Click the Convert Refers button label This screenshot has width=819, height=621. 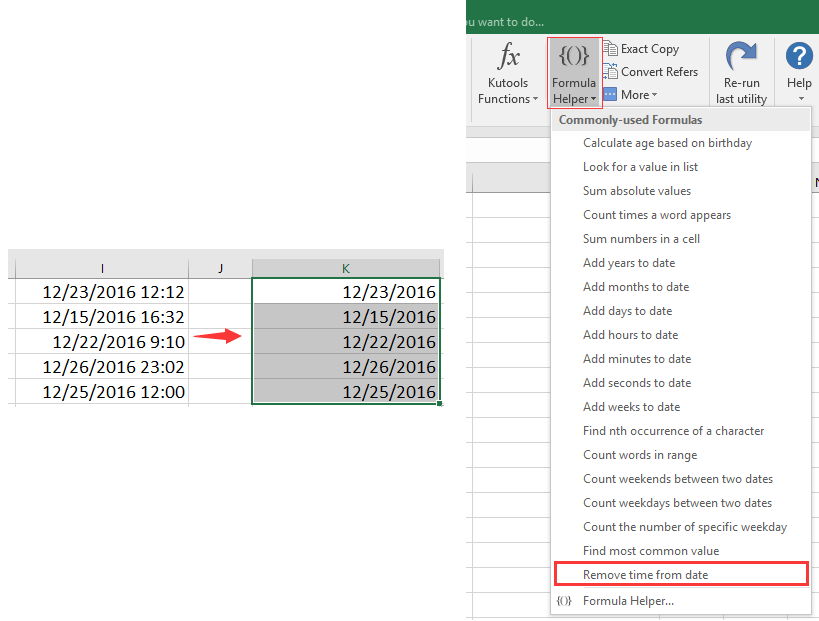[x=658, y=71]
